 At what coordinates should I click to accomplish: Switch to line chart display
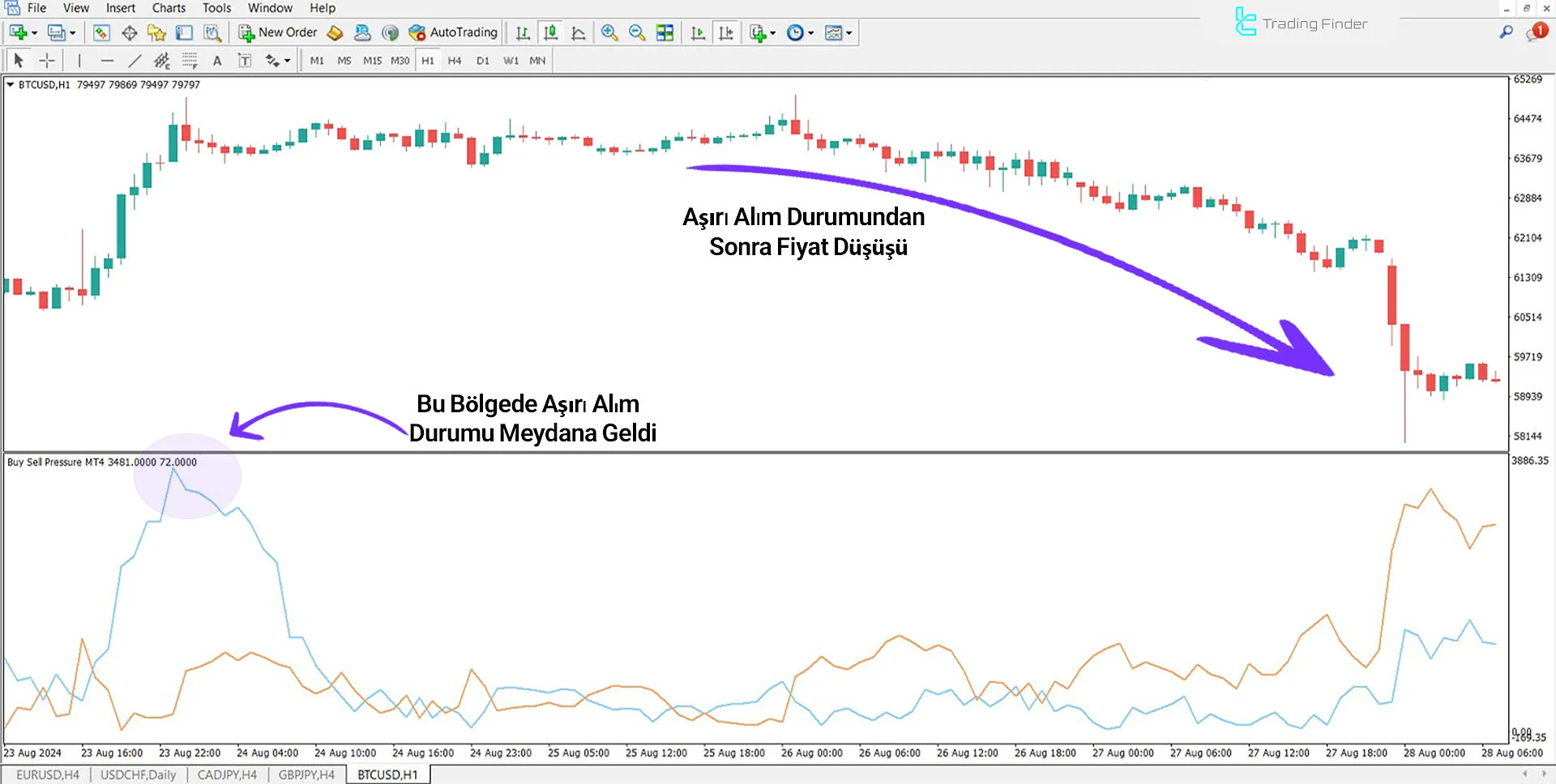tap(579, 32)
